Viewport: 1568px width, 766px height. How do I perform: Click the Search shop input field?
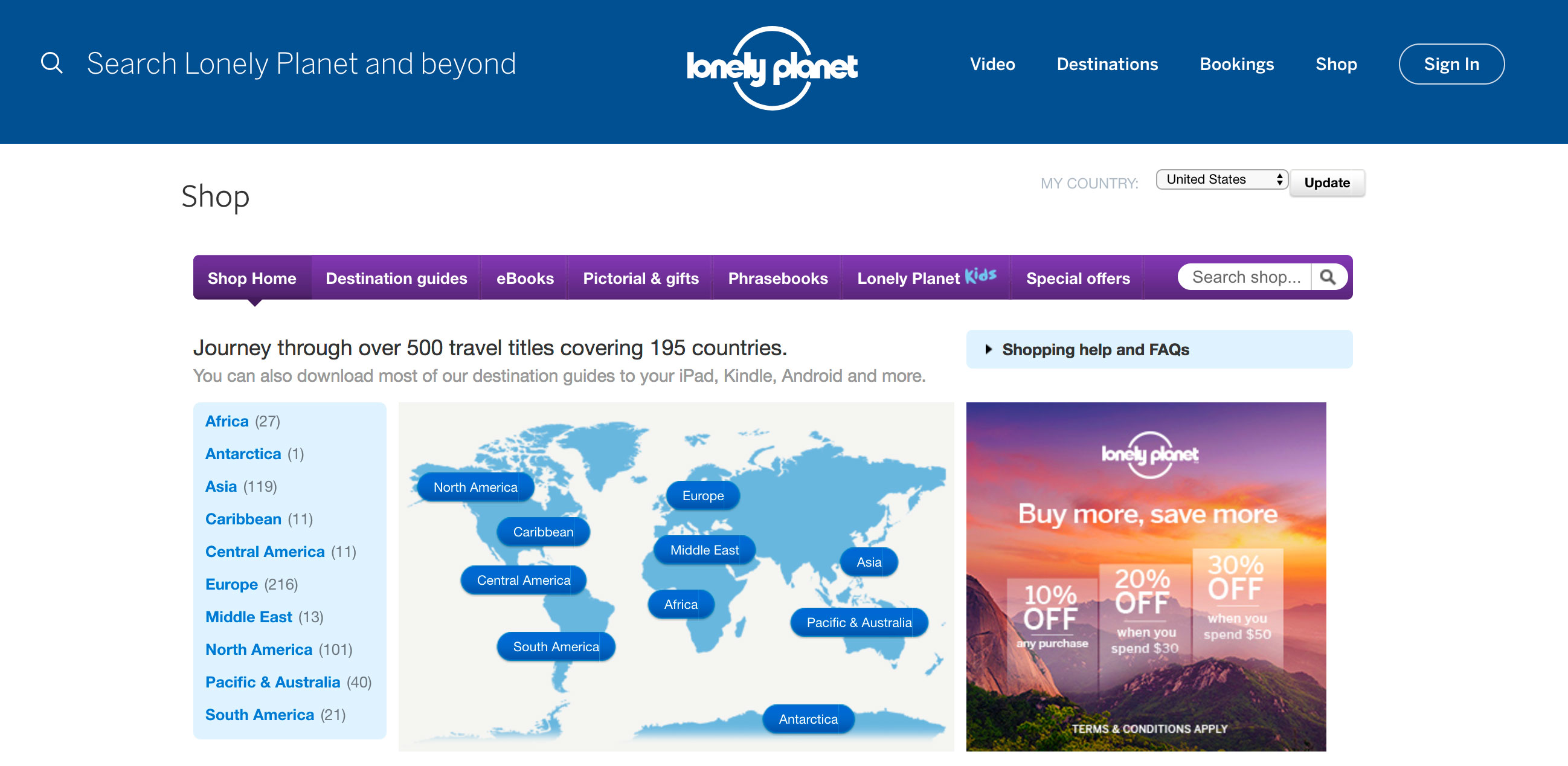(x=1245, y=278)
